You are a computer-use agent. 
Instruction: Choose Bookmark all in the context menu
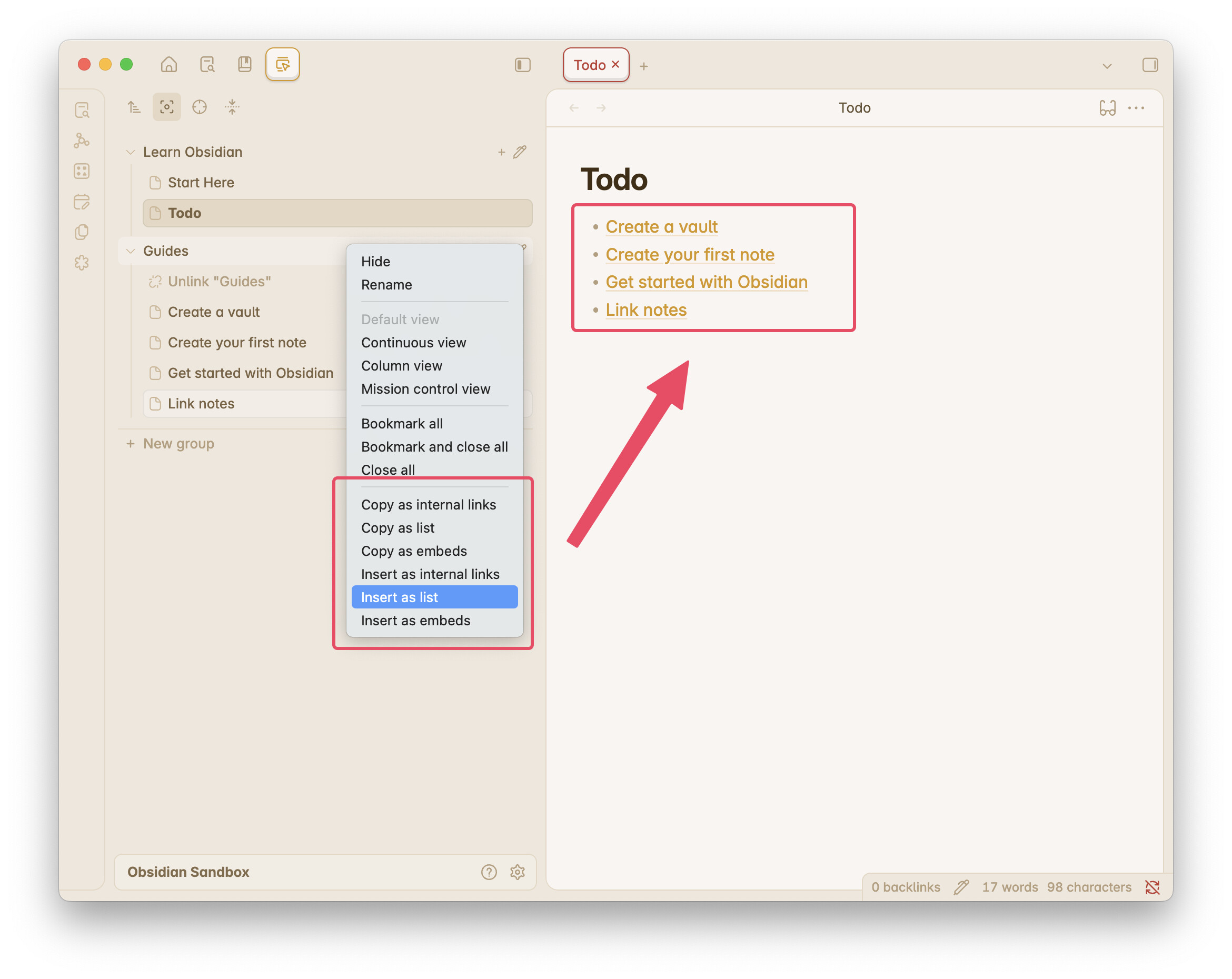point(402,423)
